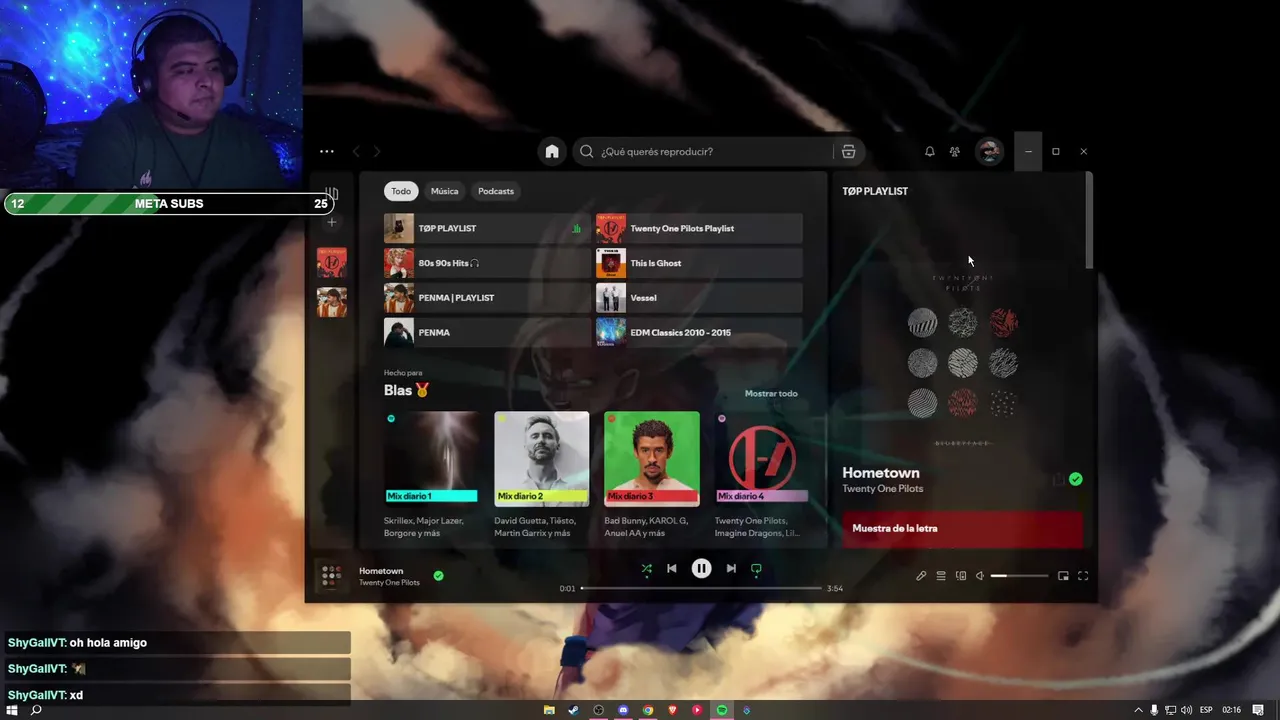This screenshot has width=1280, height=720.
Task: Mute the volume speaker icon
Action: pos(980,576)
